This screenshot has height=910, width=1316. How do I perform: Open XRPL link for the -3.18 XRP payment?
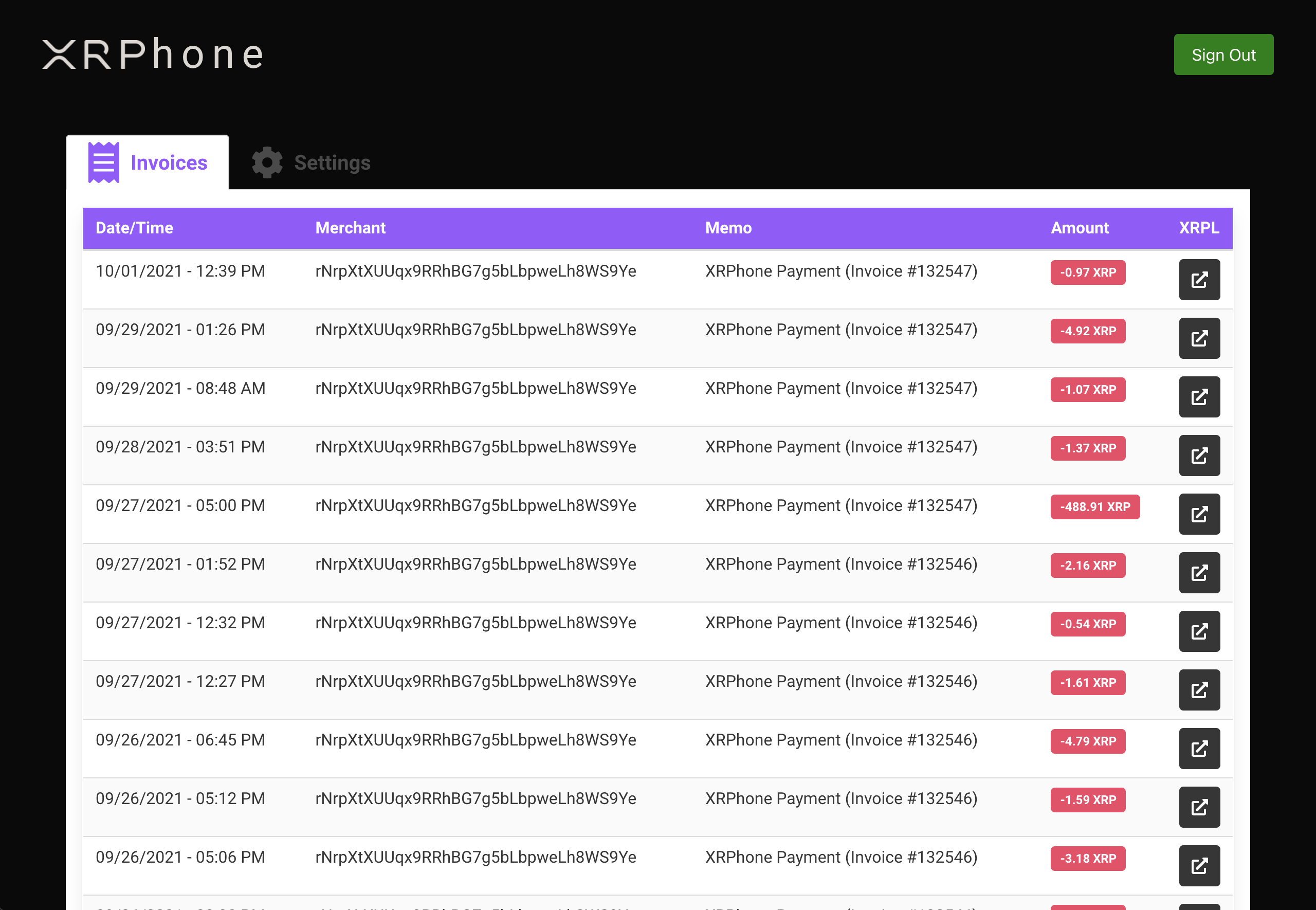point(1199,865)
